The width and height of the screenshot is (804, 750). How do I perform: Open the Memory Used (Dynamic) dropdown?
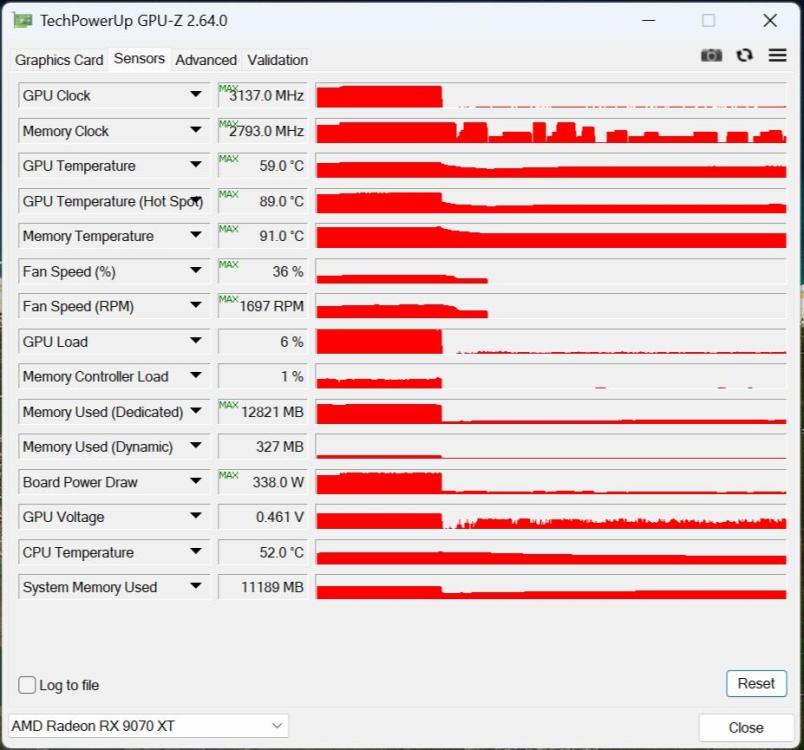pyautogui.click(x=195, y=446)
